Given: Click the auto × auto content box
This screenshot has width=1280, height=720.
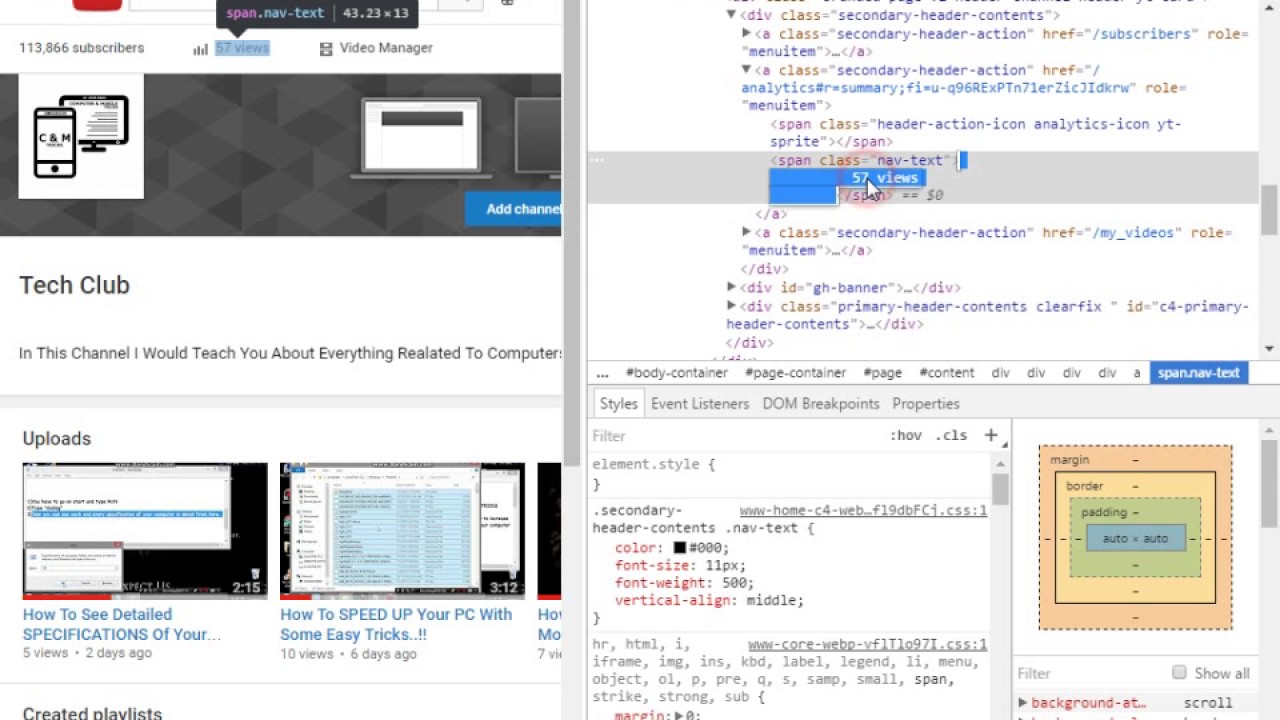Looking at the screenshot, I should tap(1135, 539).
